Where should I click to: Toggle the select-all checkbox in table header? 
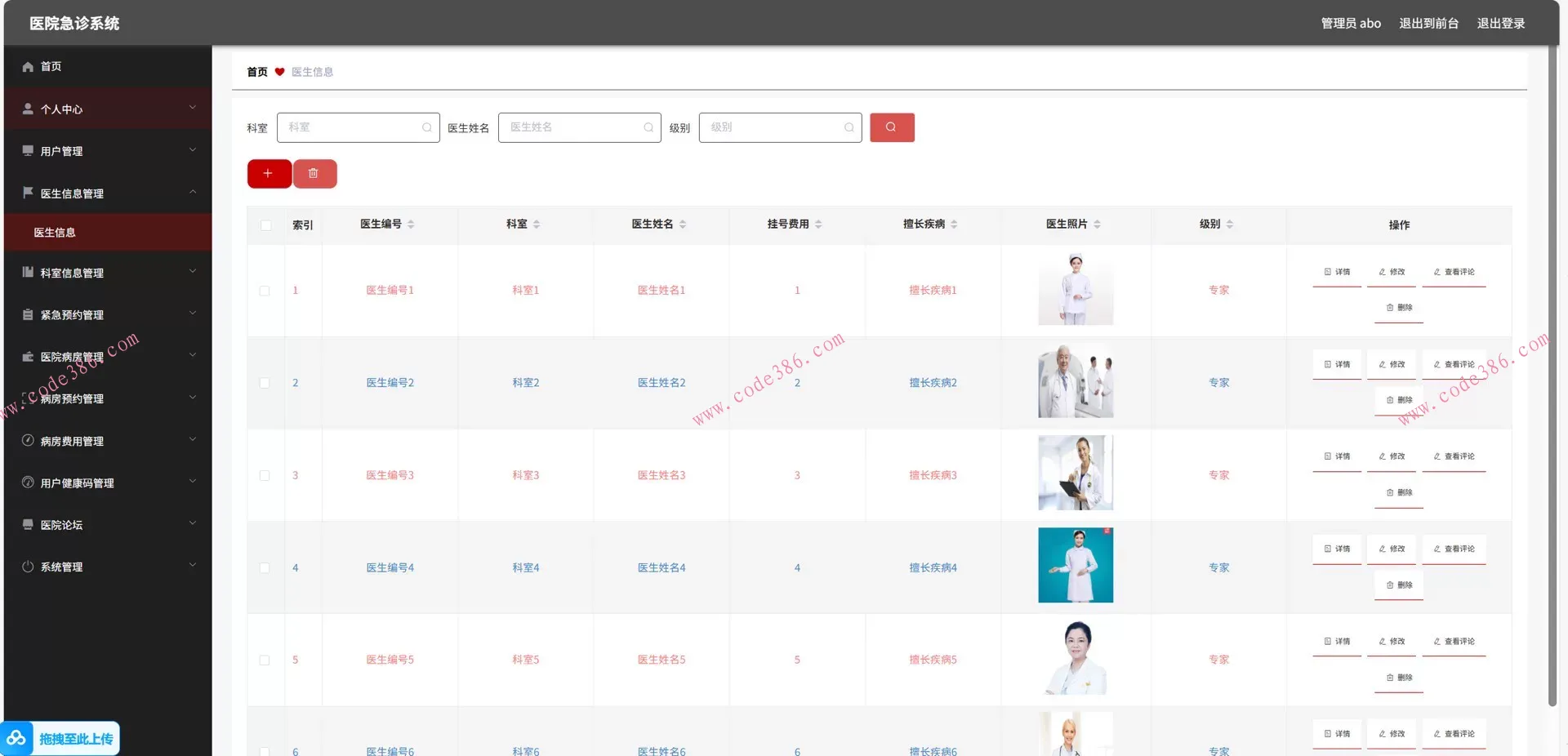[265, 225]
